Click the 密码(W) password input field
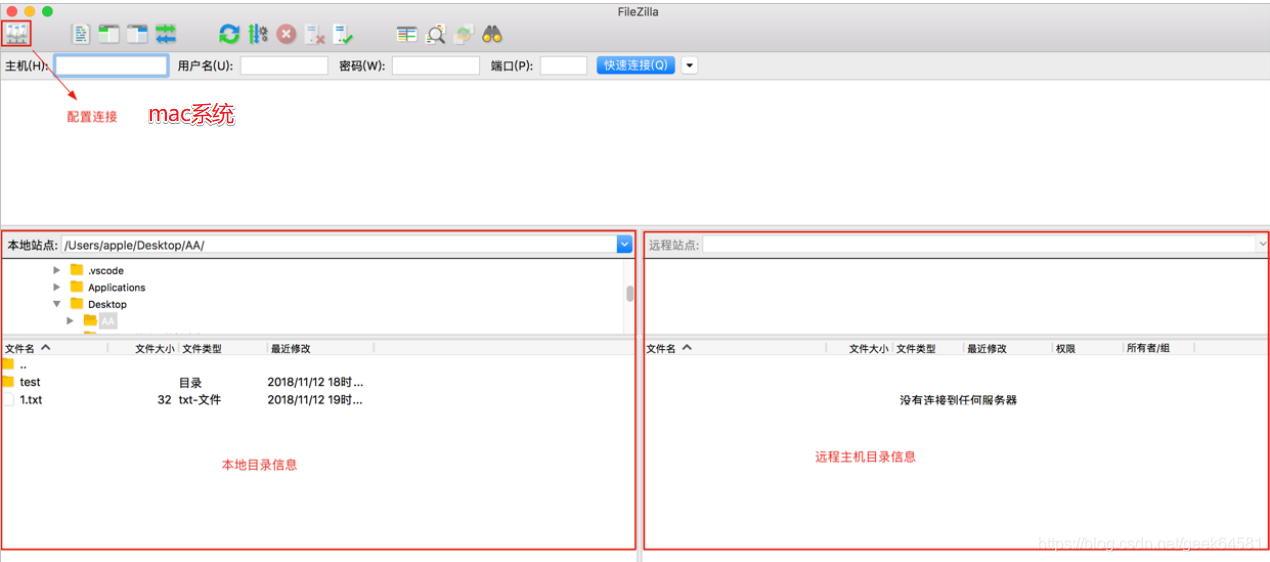1270x562 pixels. 436,66
